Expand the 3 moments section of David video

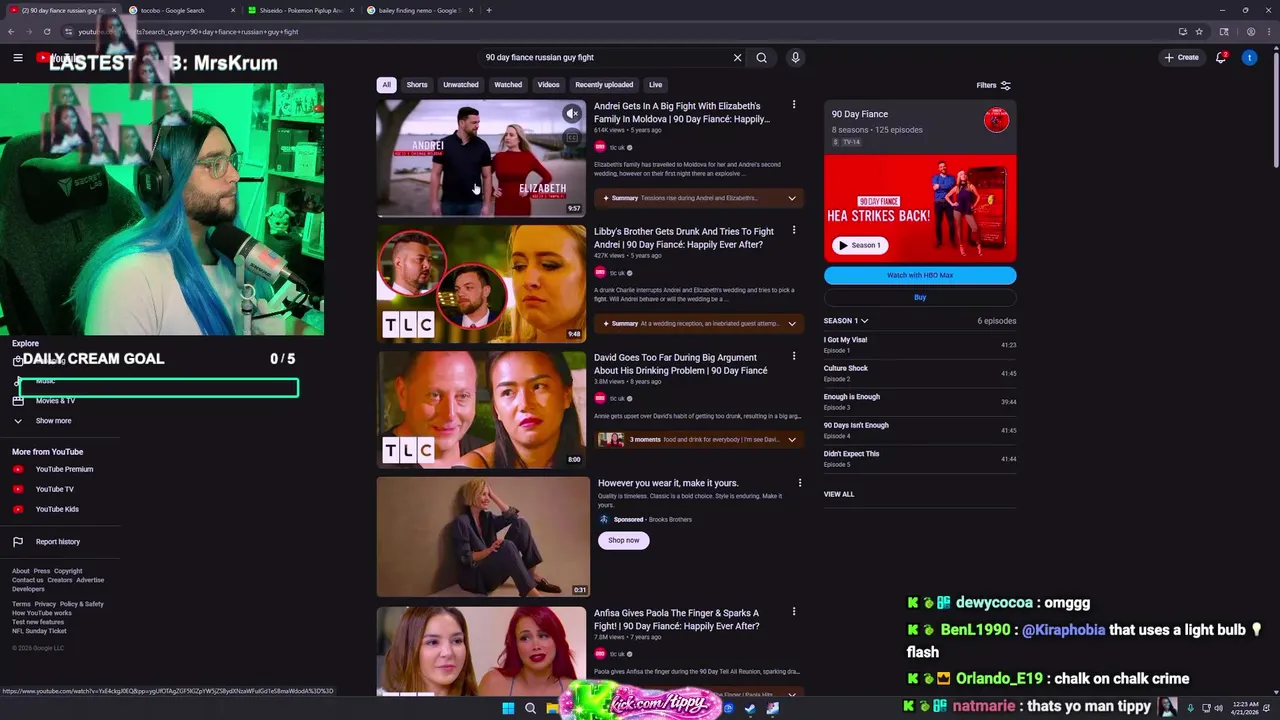click(698, 440)
